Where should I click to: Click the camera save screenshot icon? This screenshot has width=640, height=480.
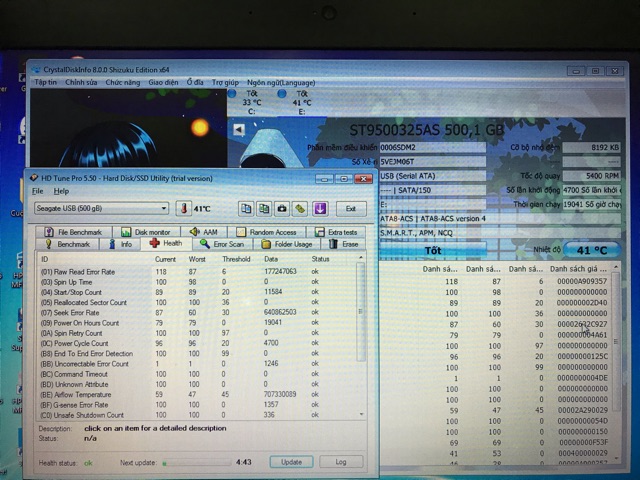point(282,208)
